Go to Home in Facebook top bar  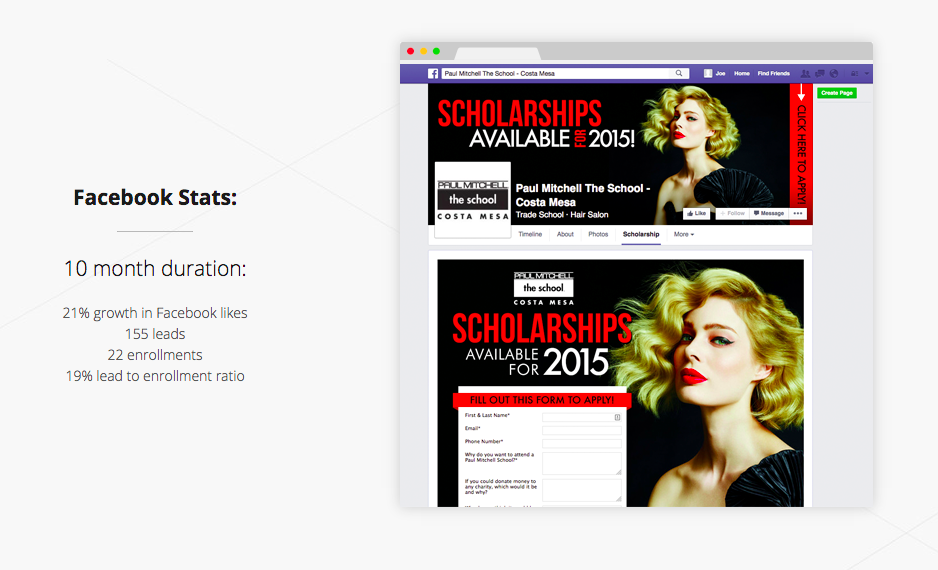point(742,74)
